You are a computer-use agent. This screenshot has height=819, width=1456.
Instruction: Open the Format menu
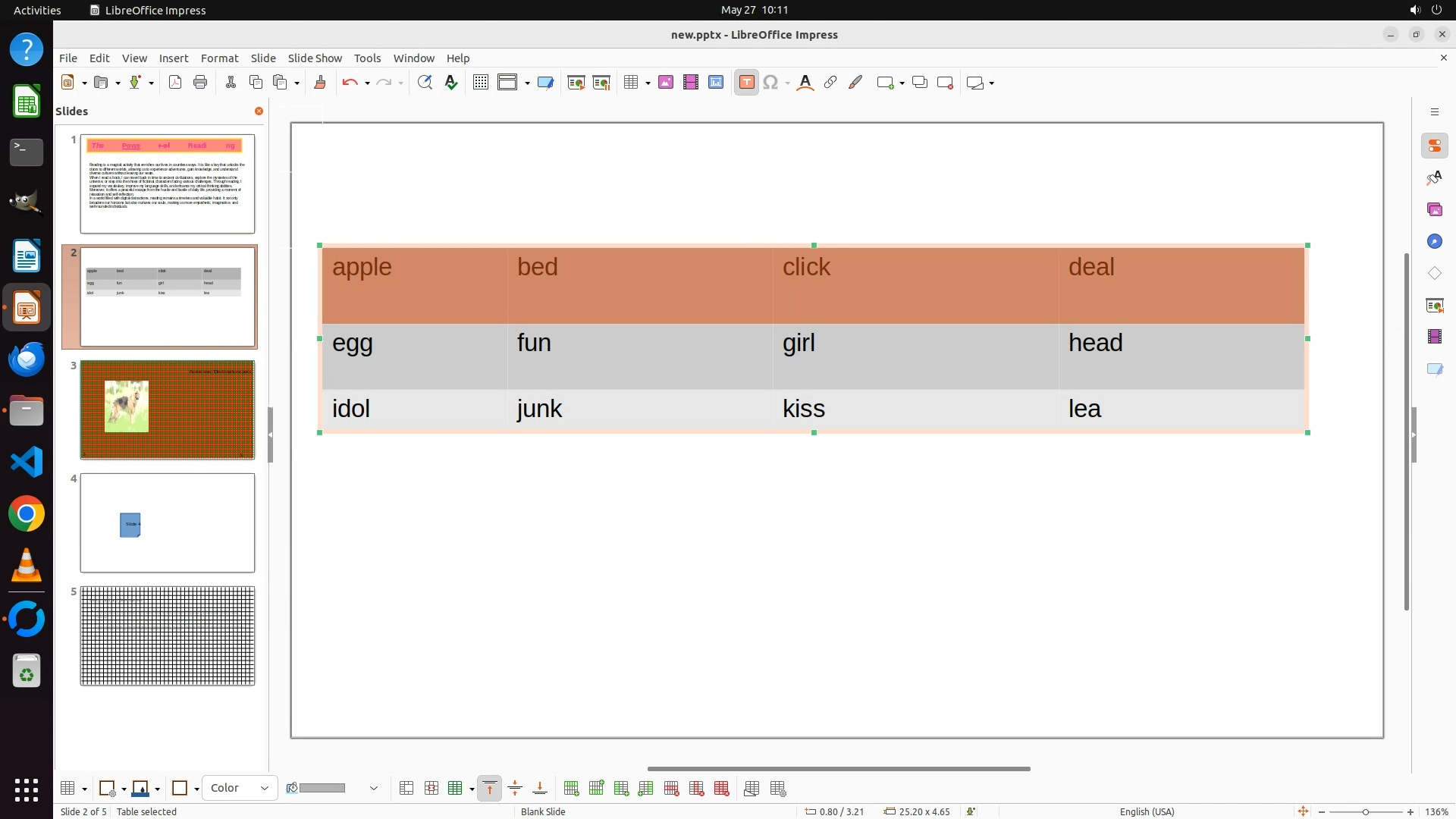pos(219,58)
